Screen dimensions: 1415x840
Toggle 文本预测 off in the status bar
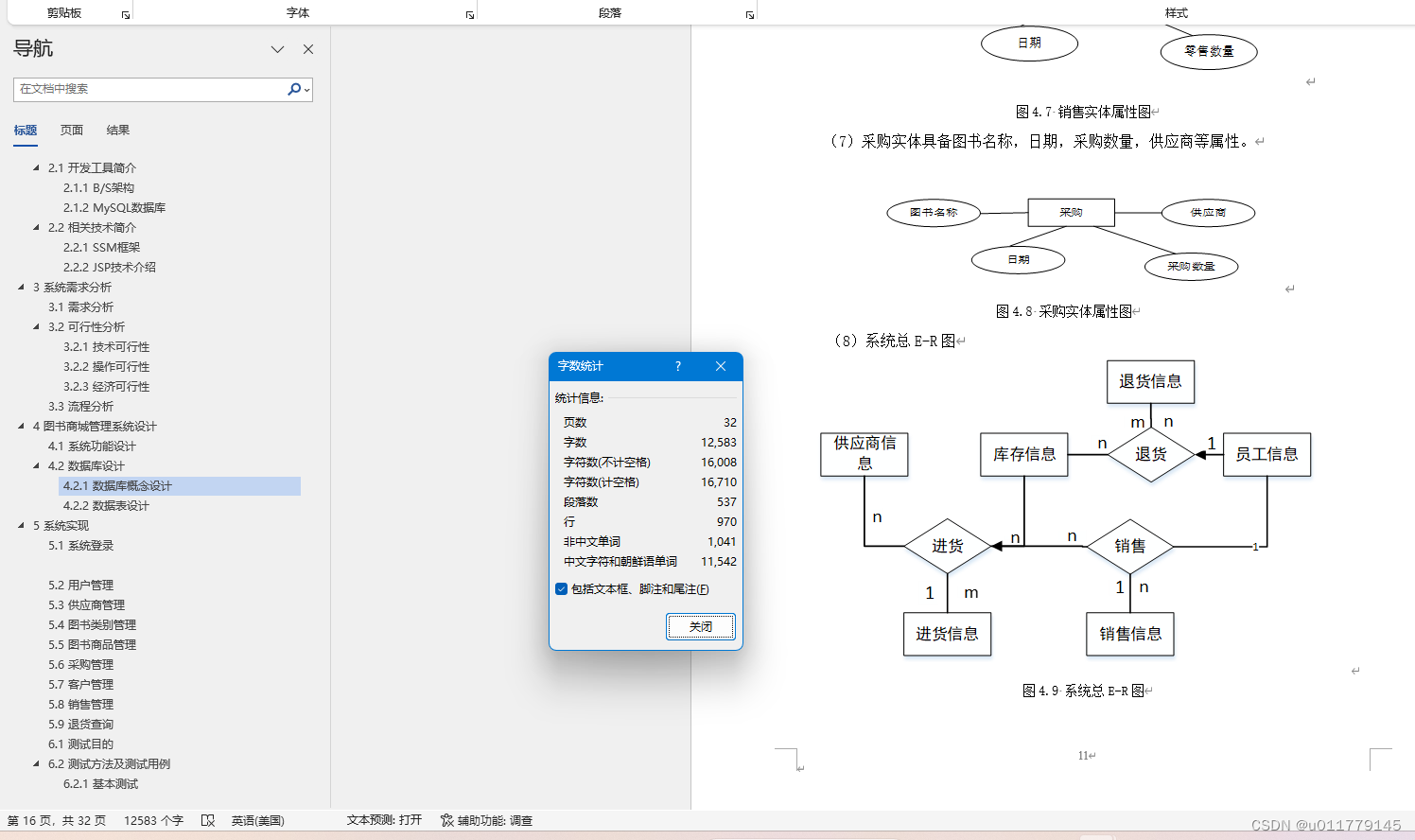pos(385,820)
